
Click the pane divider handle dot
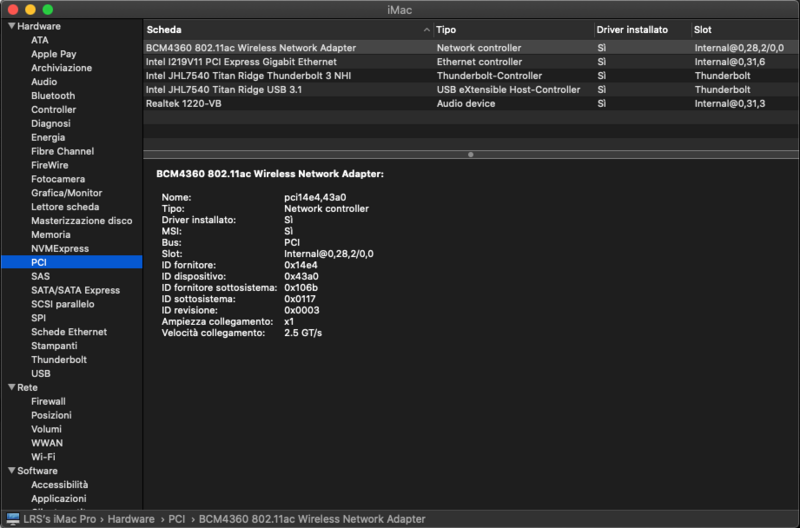(471, 155)
